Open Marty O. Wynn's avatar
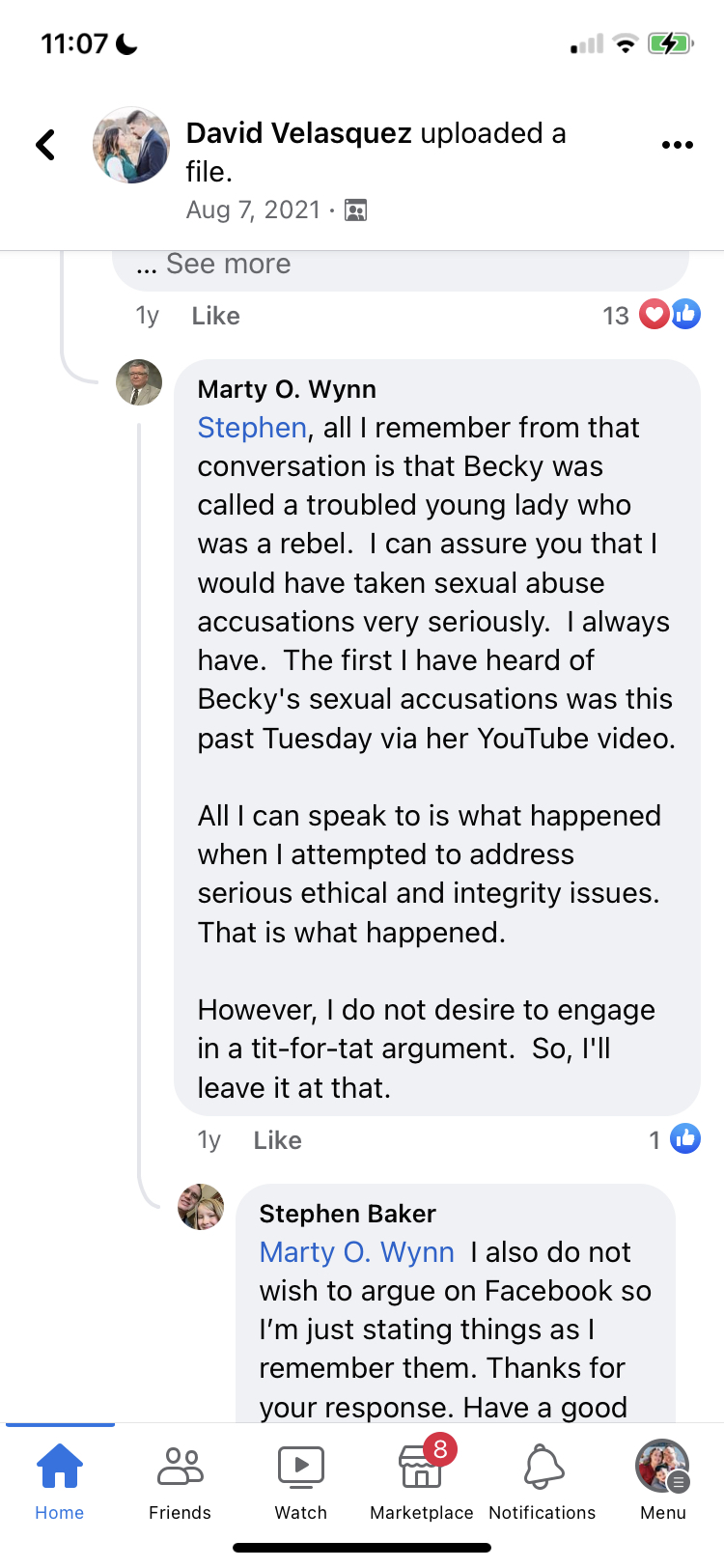 139,382
